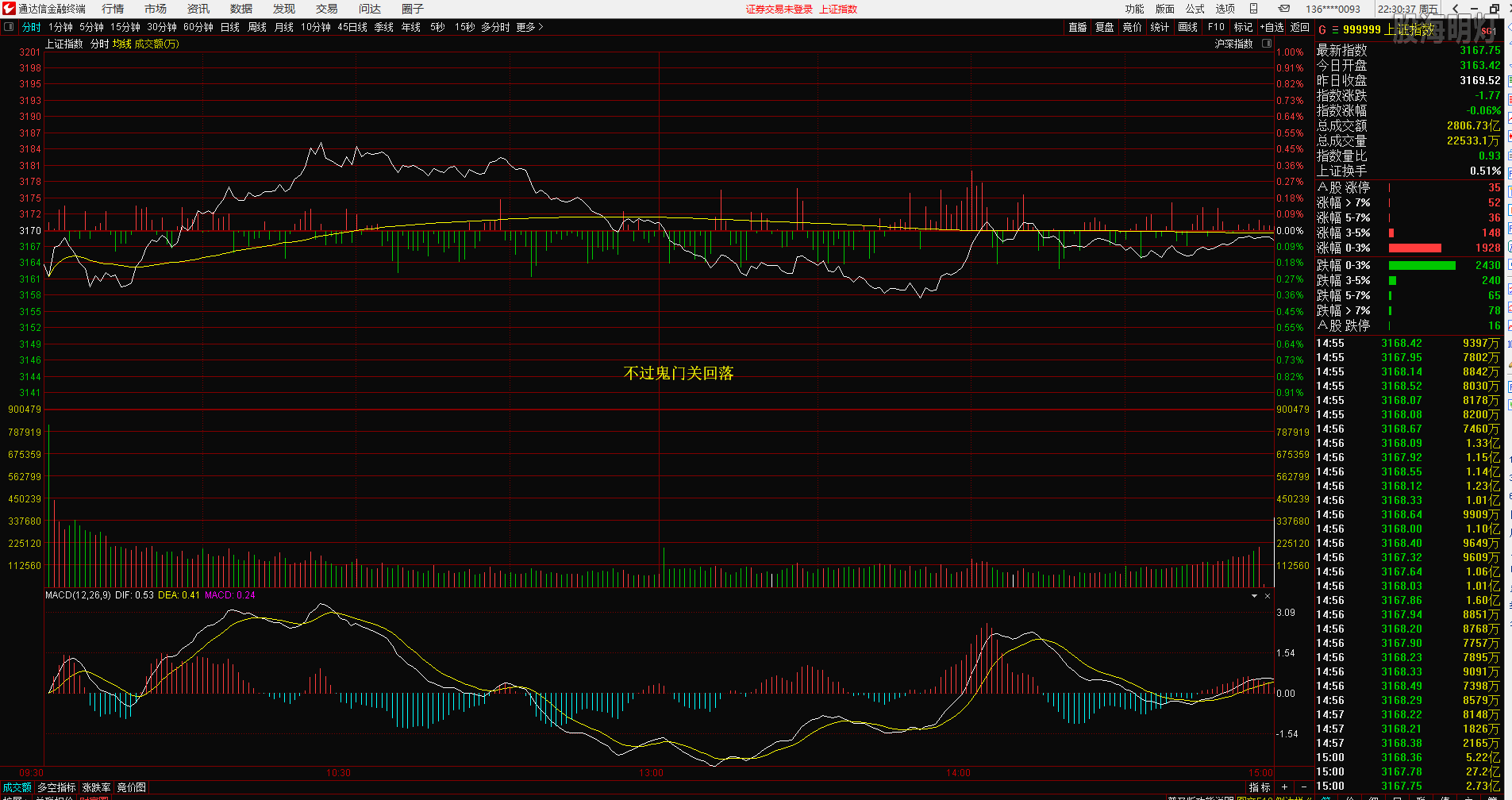1512x800 pixels.
Task: Click the 复盘 button
Action: pos(1105,27)
